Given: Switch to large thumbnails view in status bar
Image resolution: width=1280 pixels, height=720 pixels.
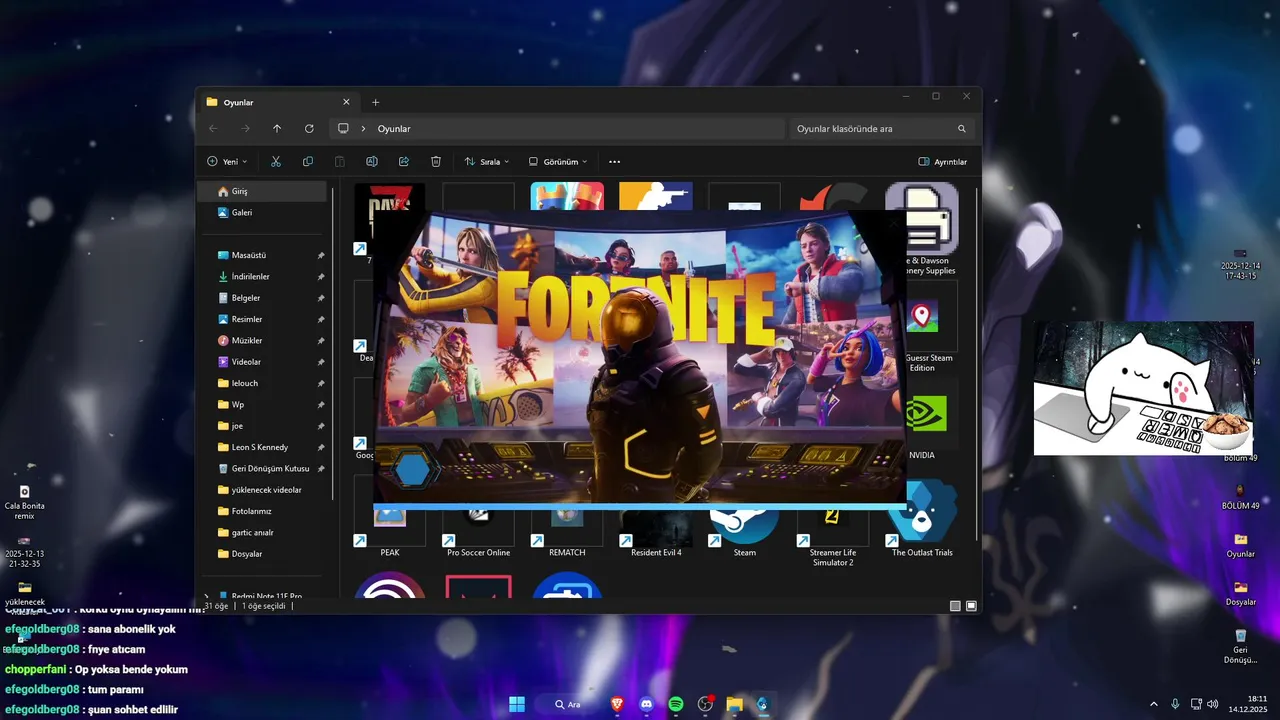Looking at the screenshot, I should [x=971, y=606].
